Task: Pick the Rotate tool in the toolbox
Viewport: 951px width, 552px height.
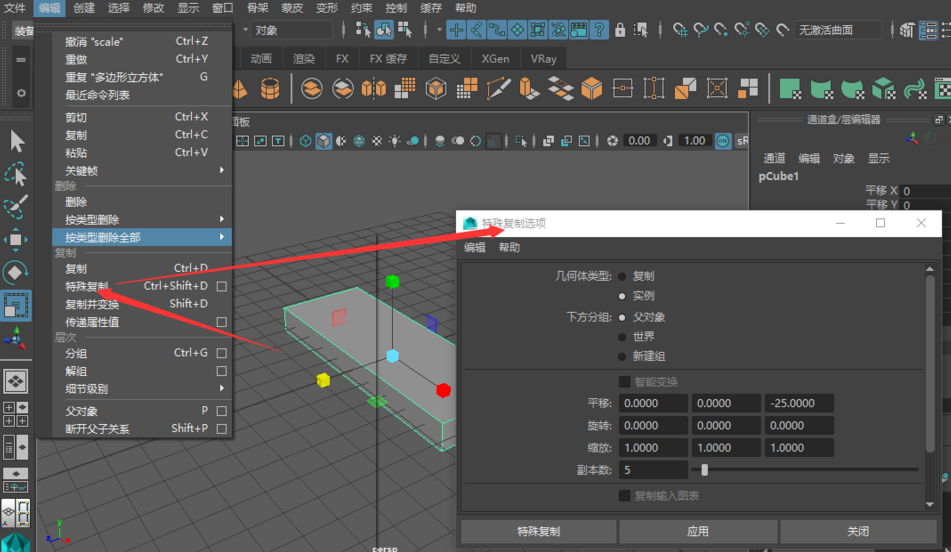Action: point(17,273)
